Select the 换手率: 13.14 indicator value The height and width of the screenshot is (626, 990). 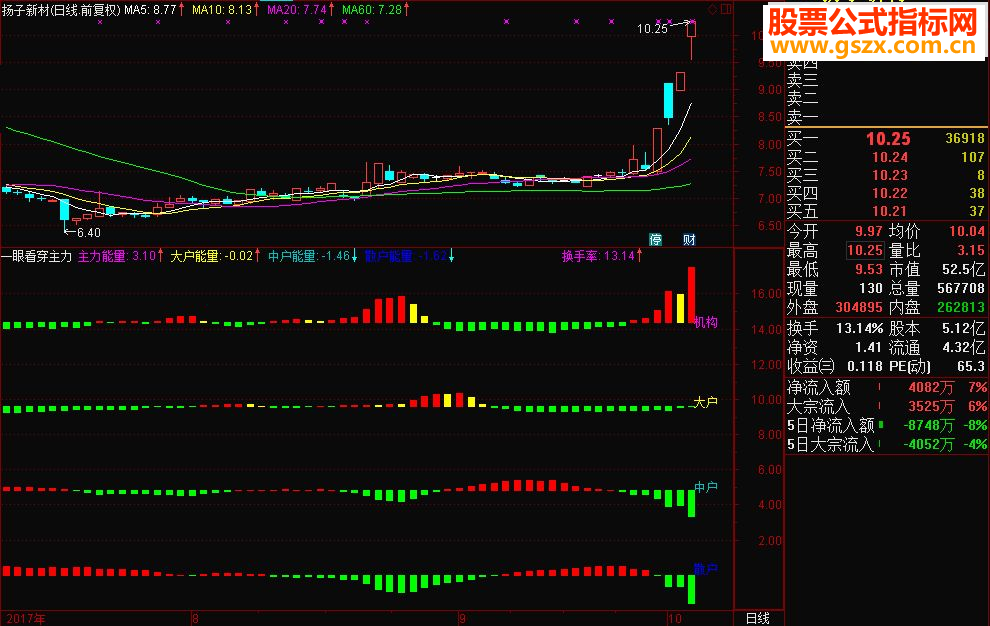point(602,256)
